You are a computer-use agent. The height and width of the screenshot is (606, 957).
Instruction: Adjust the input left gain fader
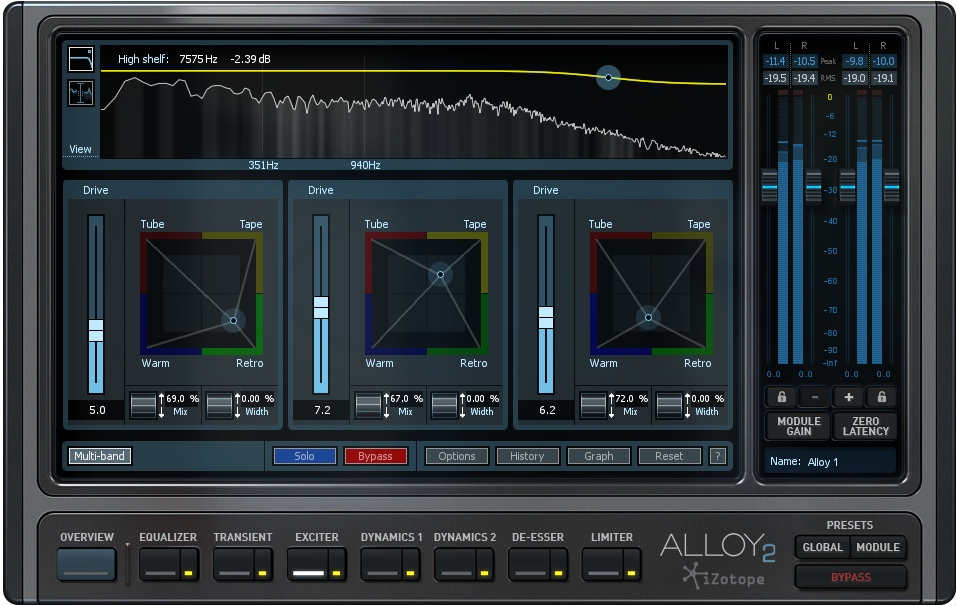[x=770, y=186]
